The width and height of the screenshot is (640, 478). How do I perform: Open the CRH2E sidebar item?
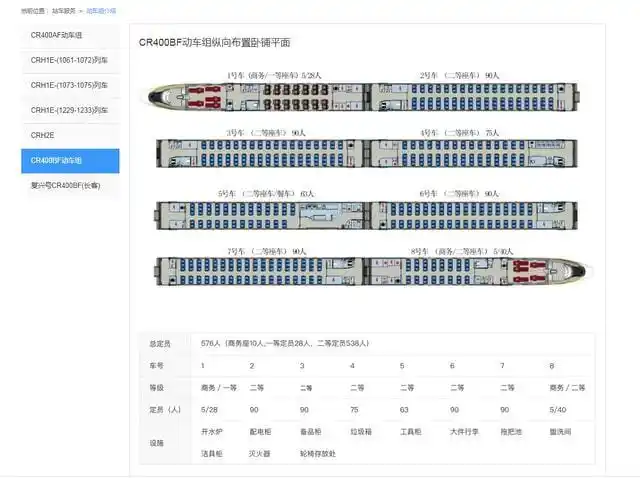[70, 135]
